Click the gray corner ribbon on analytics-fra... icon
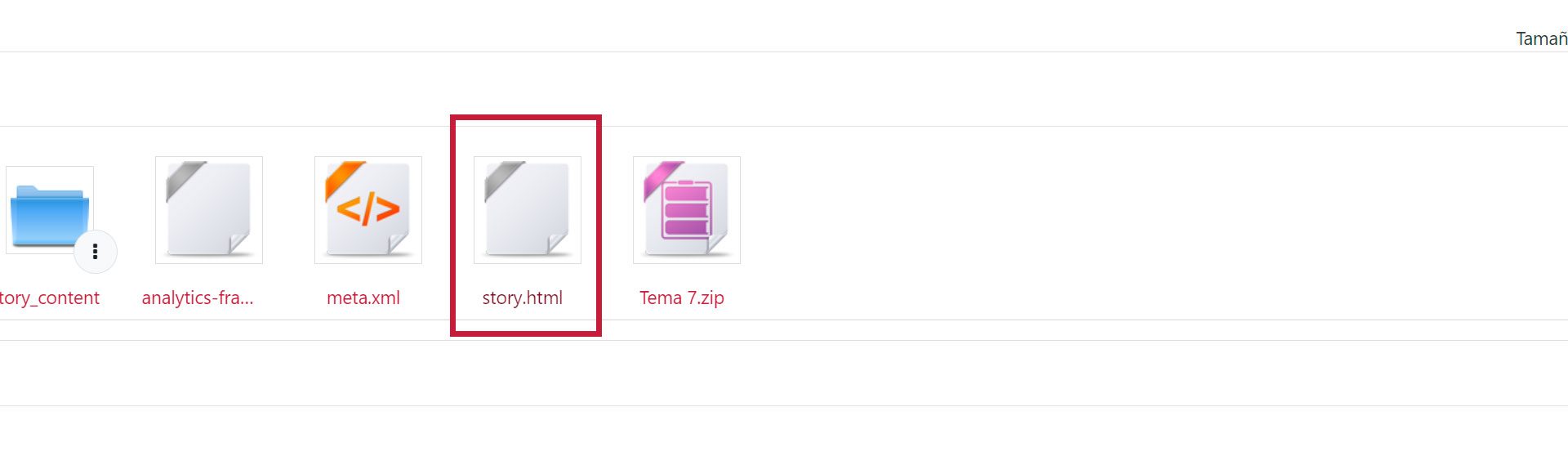 pyautogui.click(x=186, y=180)
